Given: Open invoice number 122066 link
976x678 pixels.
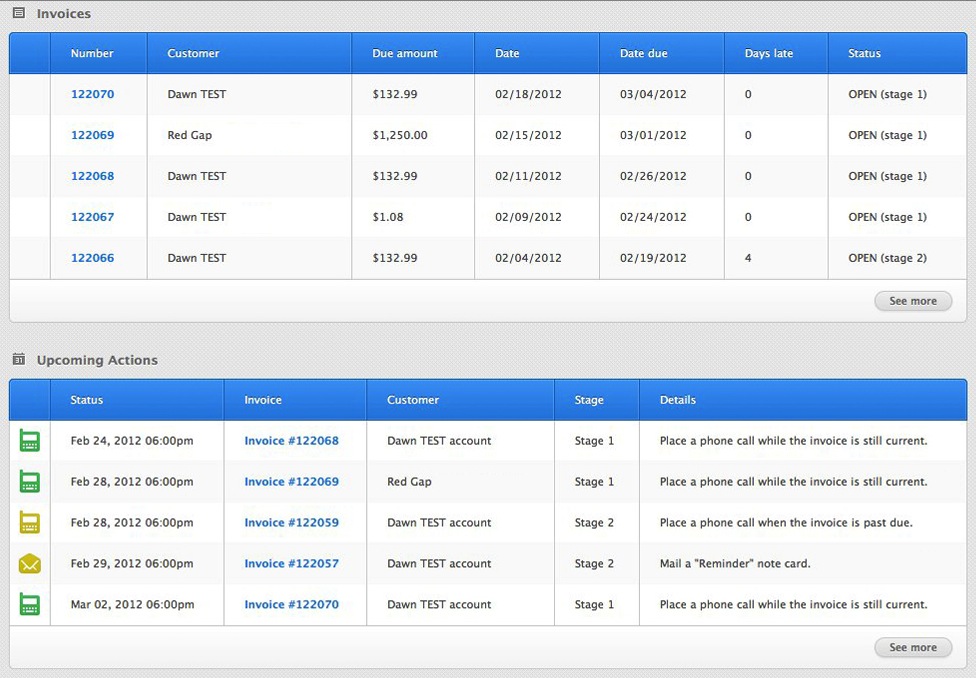Looking at the screenshot, I should [x=92, y=258].
